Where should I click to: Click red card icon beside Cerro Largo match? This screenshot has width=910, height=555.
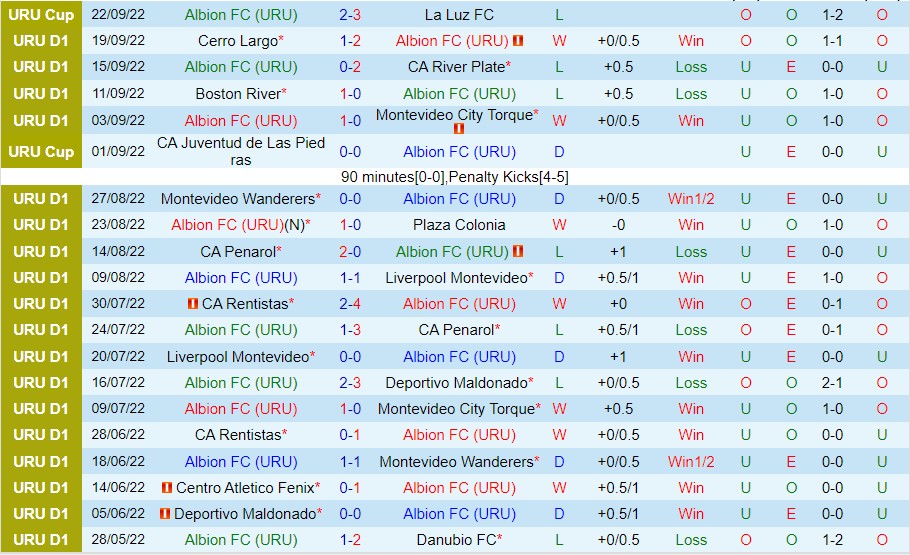pyautogui.click(x=518, y=41)
